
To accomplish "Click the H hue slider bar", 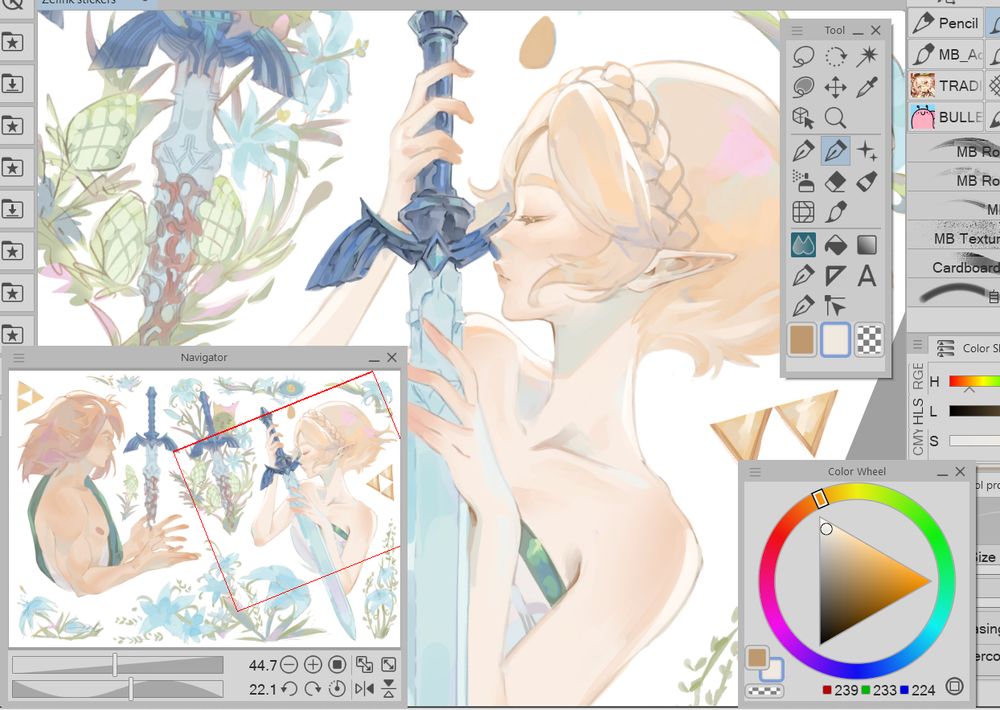I will [x=974, y=381].
